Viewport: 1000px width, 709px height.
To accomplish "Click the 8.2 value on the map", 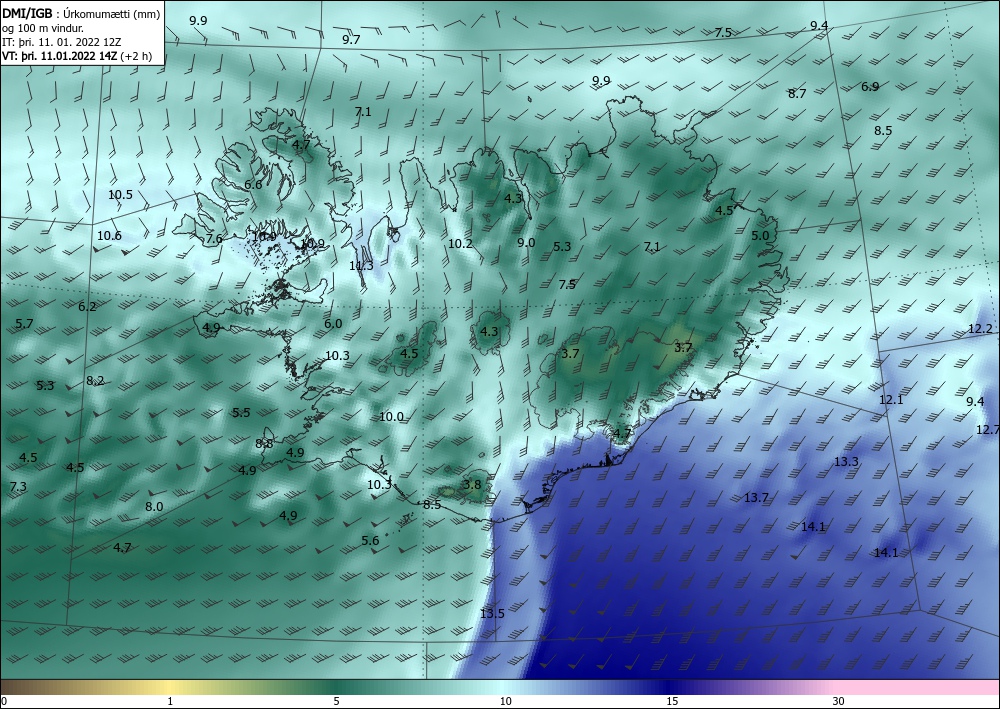I will (95, 381).
